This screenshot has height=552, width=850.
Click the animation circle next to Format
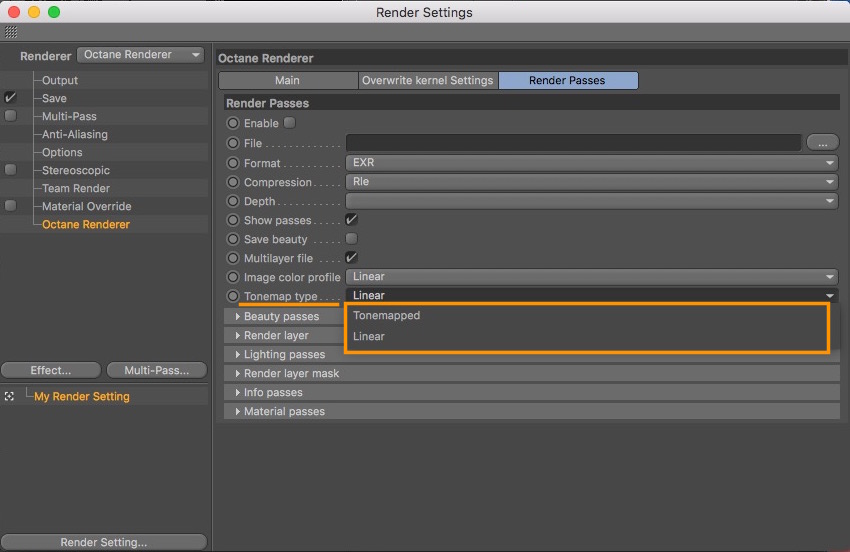click(x=233, y=163)
